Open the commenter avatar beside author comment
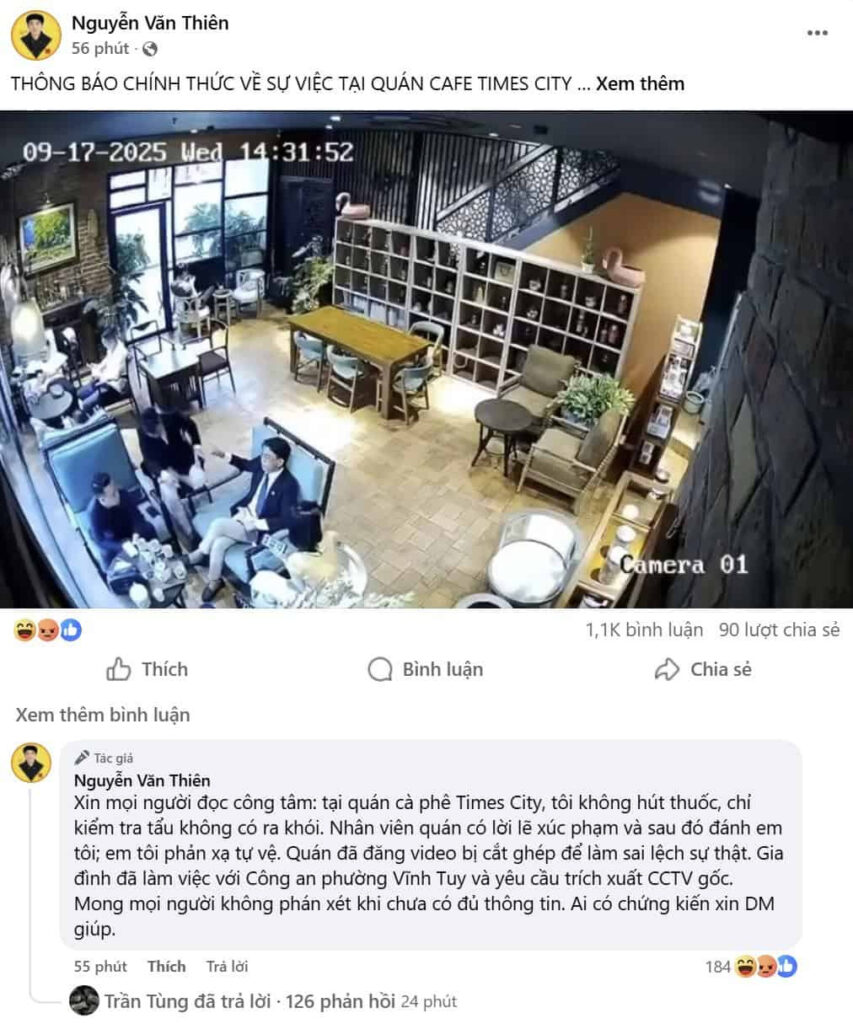The width and height of the screenshot is (853, 1024). (x=31, y=763)
